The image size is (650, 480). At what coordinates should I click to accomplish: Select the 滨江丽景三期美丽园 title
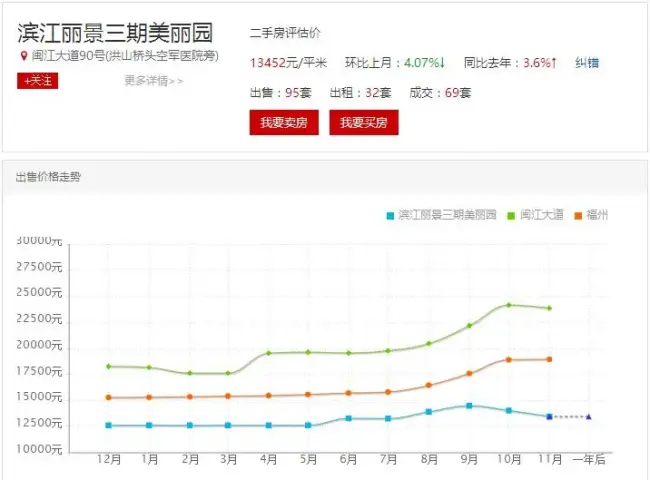pyautogui.click(x=115, y=33)
